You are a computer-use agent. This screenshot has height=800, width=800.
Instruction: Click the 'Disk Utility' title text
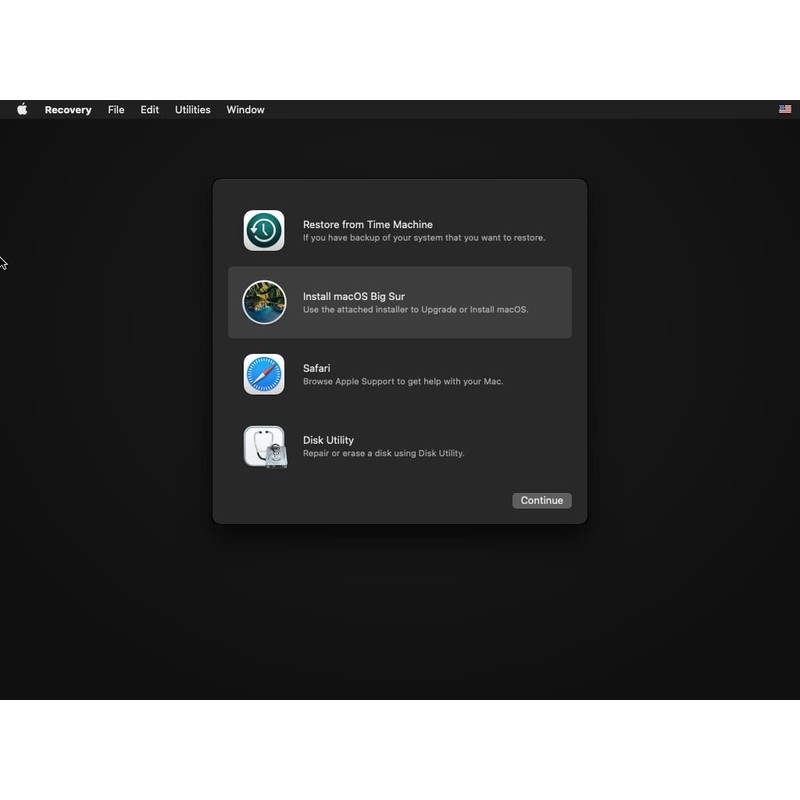(x=328, y=441)
